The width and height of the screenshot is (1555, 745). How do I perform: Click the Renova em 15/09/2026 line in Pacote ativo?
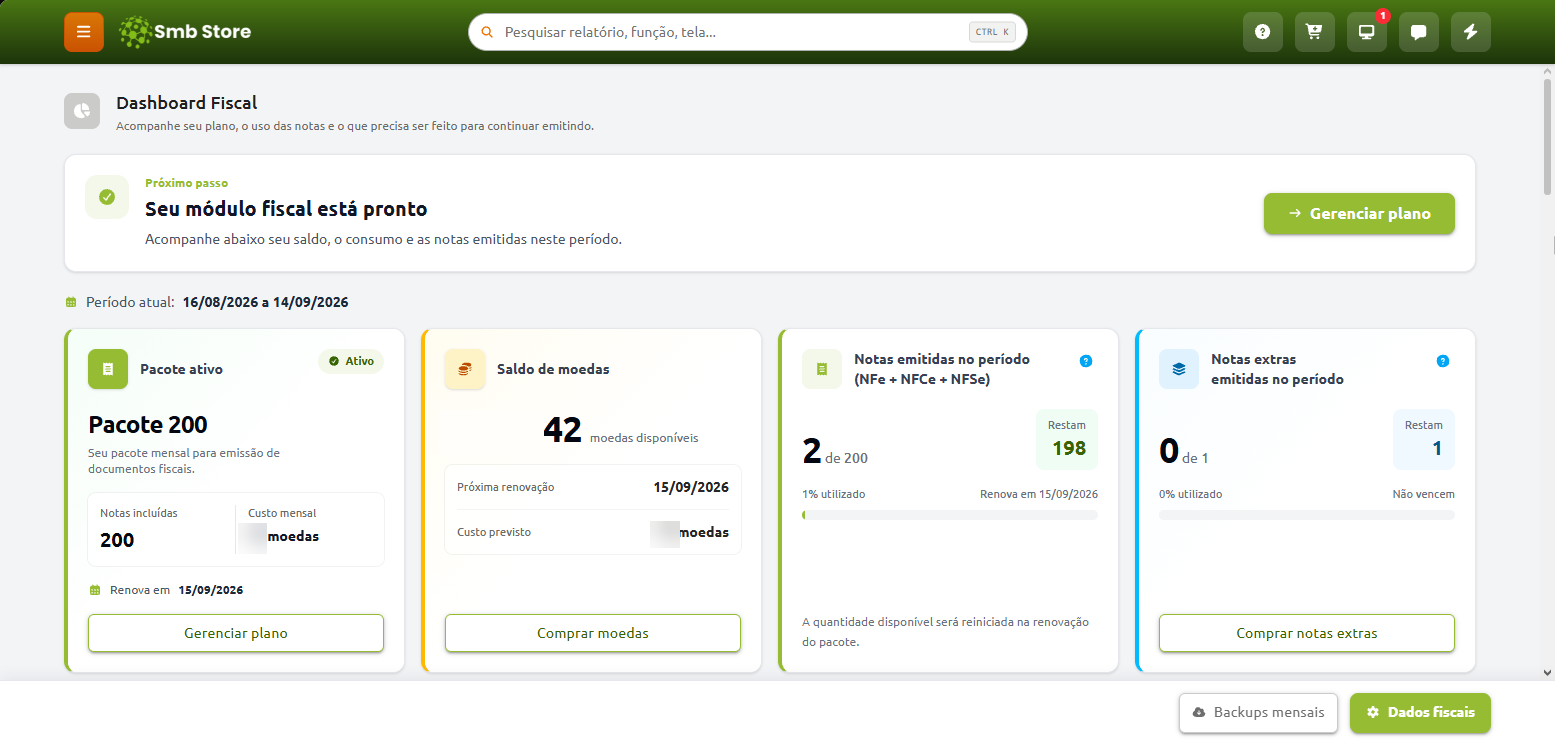(x=166, y=590)
